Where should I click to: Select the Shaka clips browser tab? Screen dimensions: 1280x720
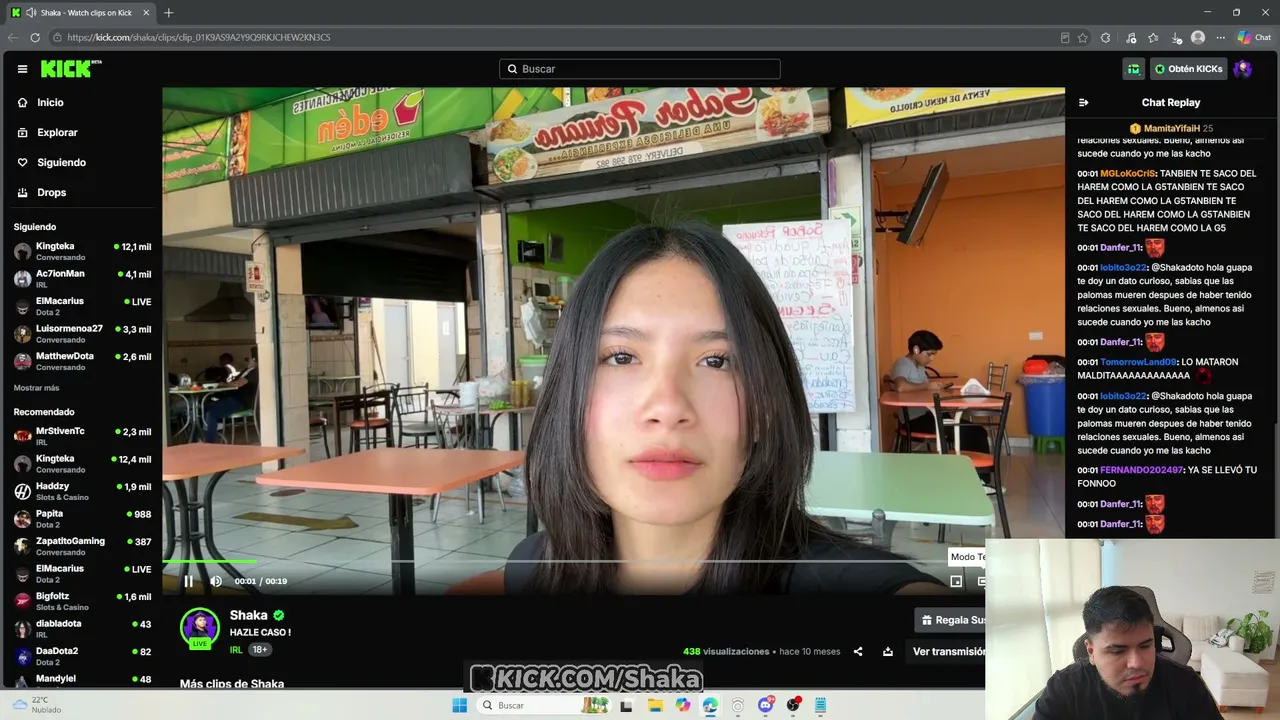click(x=80, y=13)
